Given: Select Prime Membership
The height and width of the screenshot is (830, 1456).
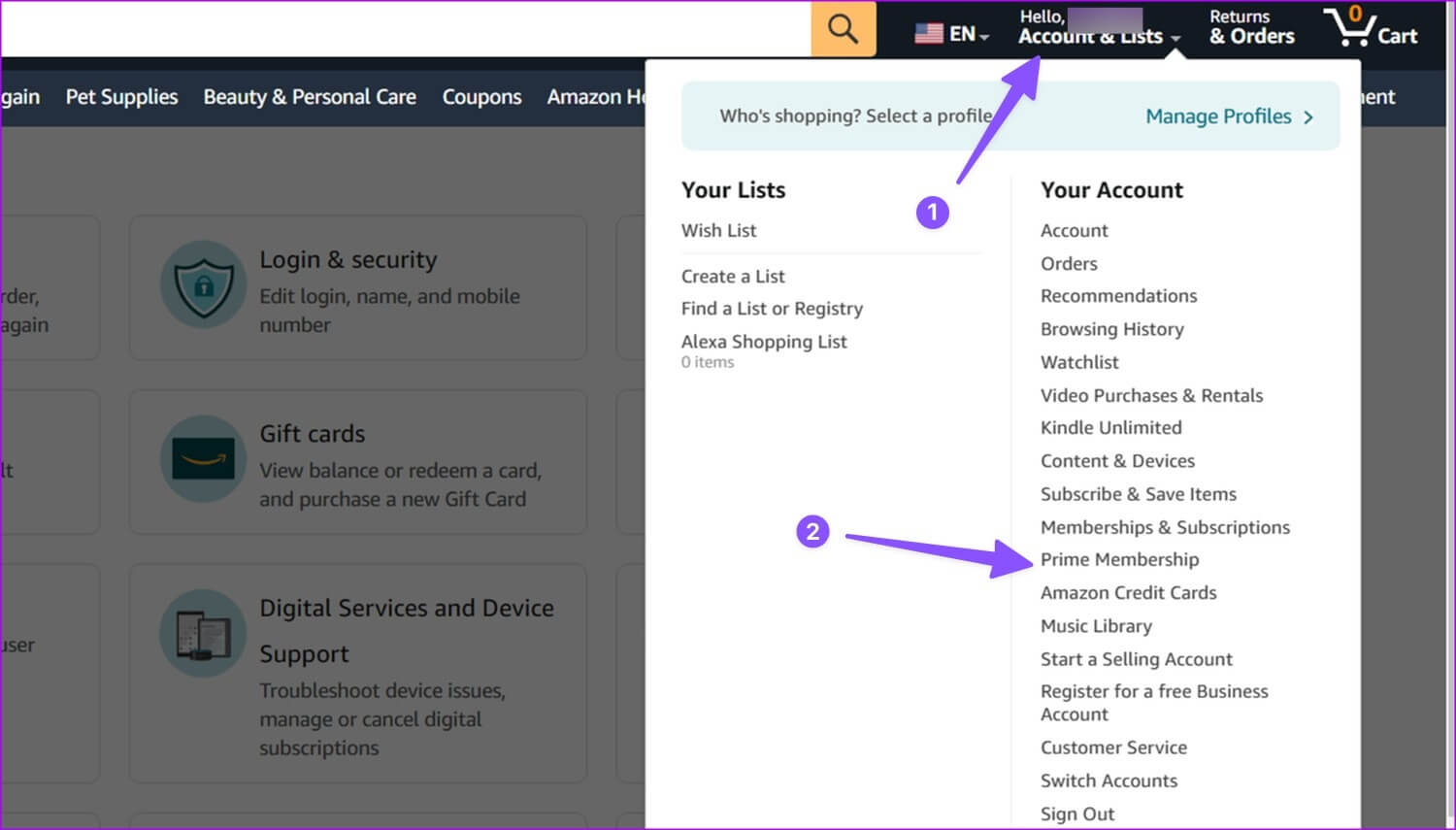Looking at the screenshot, I should tap(1119, 559).
